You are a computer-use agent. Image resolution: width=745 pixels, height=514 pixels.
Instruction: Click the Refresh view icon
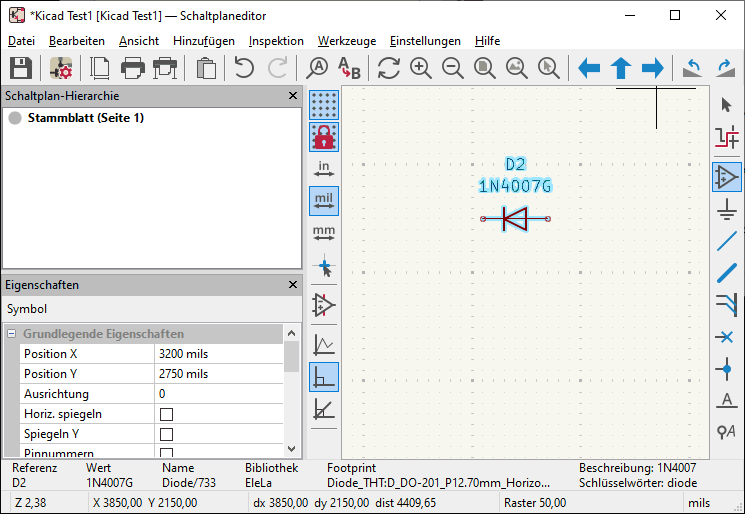pos(389,68)
